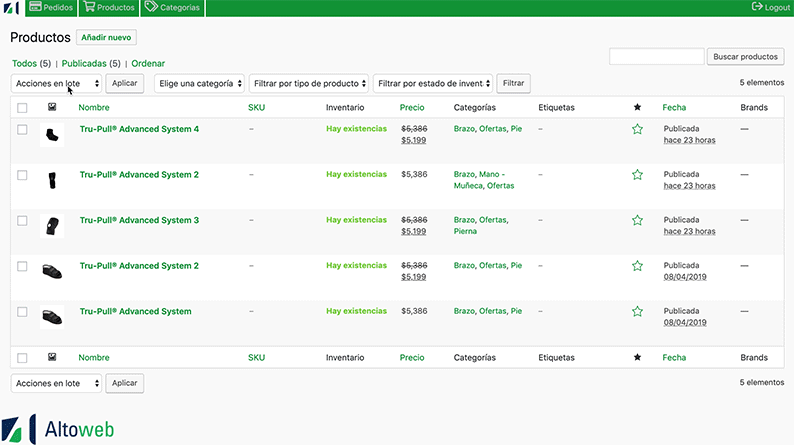Sort by Nombre column in header
The image size is (794, 445).
pos(94,107)
